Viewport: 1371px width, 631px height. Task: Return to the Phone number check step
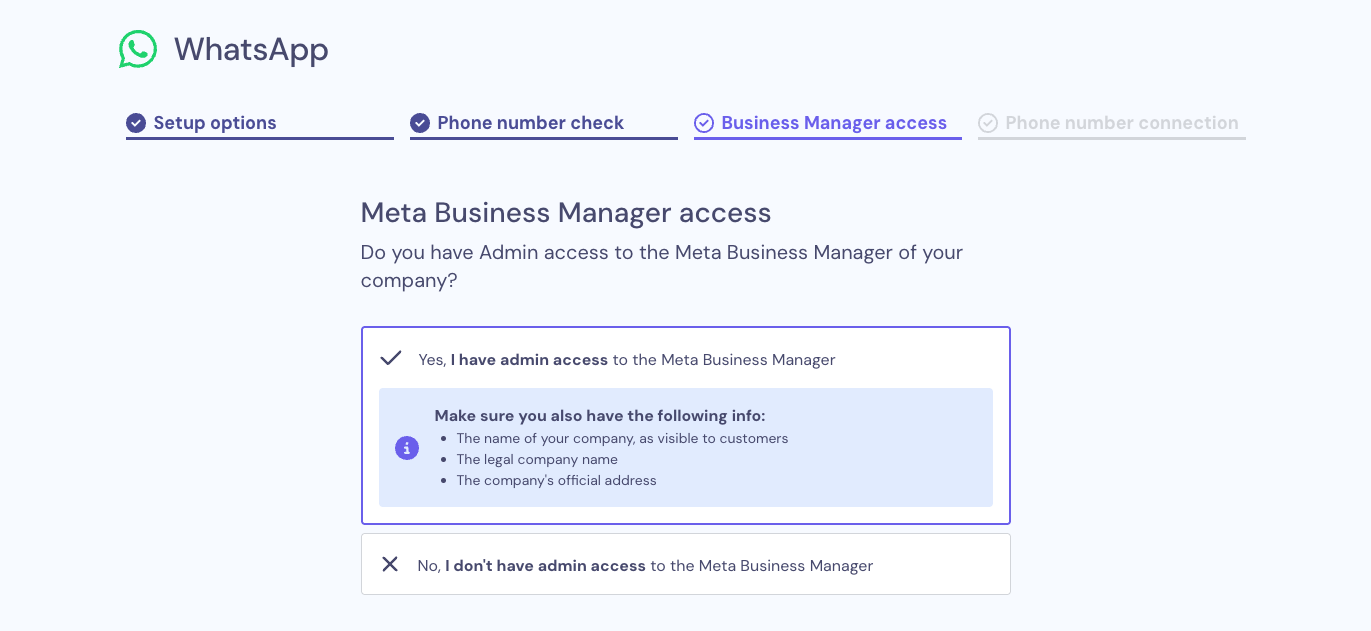coord(530,123)
